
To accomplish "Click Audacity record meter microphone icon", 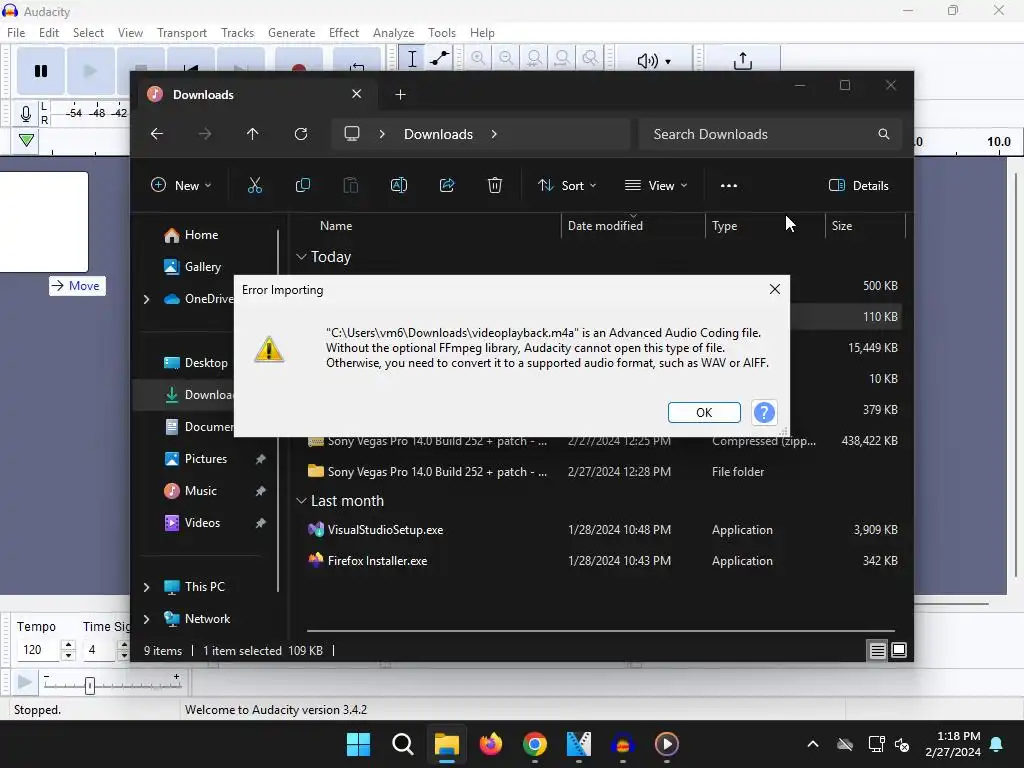I will click(x=25, y=114).
